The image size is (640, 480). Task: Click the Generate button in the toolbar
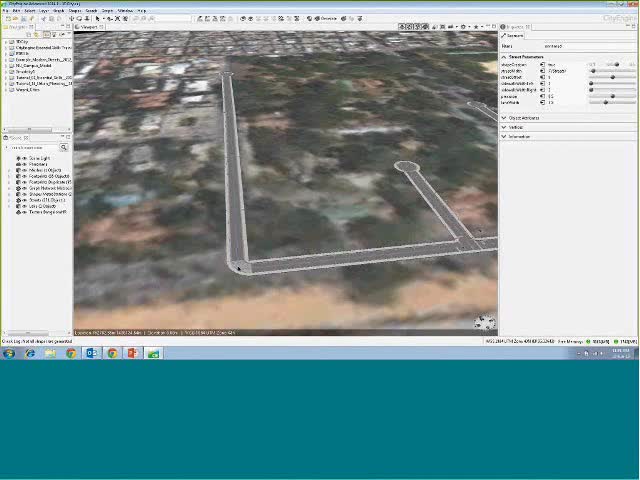point(326,18)
